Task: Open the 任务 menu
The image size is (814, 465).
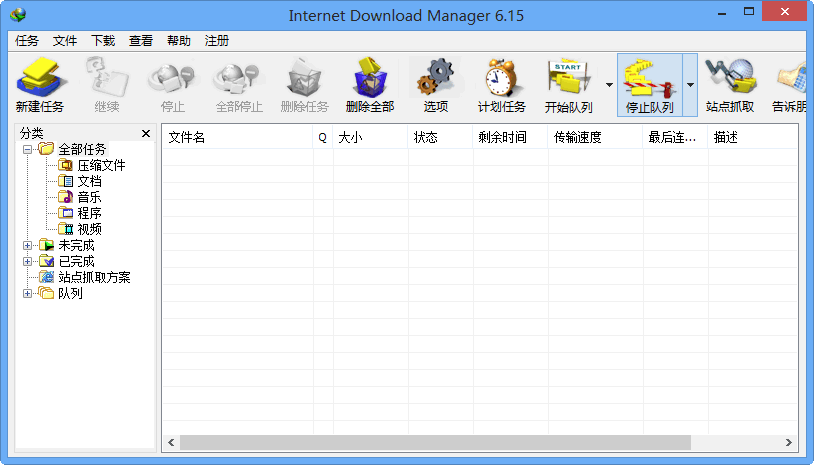Action: click(x=27, y=40)
